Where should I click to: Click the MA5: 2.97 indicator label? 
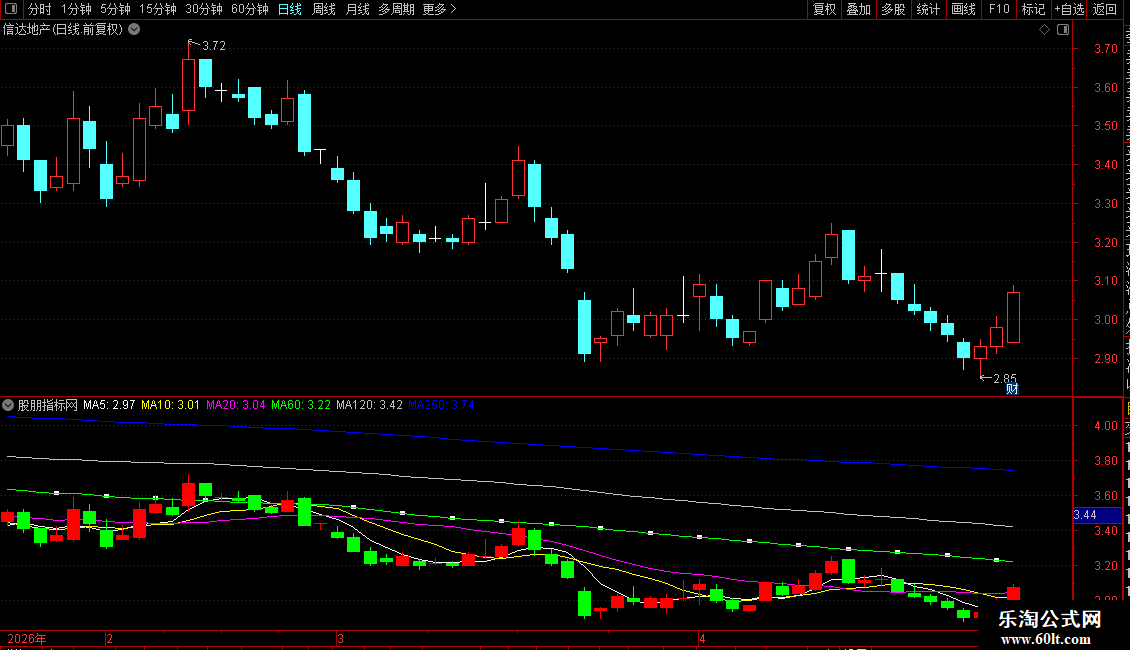coord(109,405)
